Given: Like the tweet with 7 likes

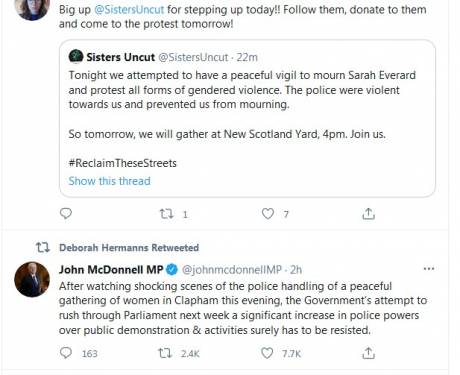Looking at the screenshot, I should click(268, 213).
